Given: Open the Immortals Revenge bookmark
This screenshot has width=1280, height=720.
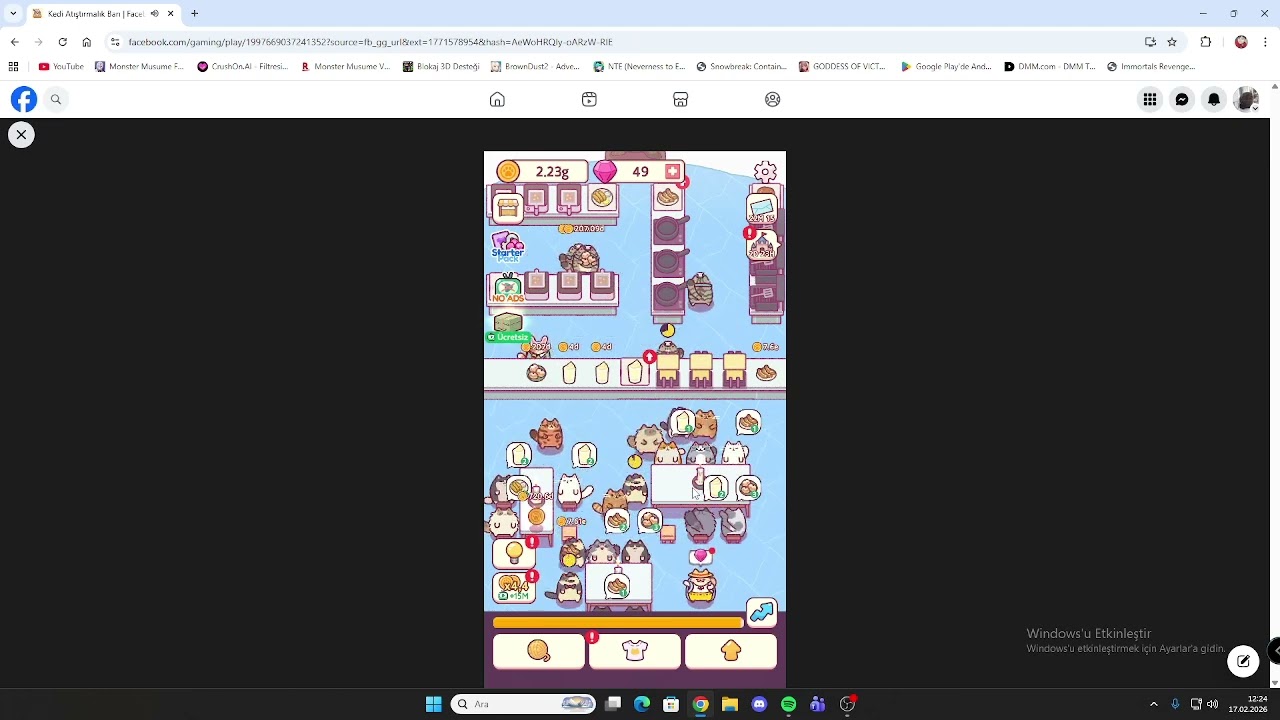Looking at the screenshot, I should pyautogui.click(x=1151, y=67).
